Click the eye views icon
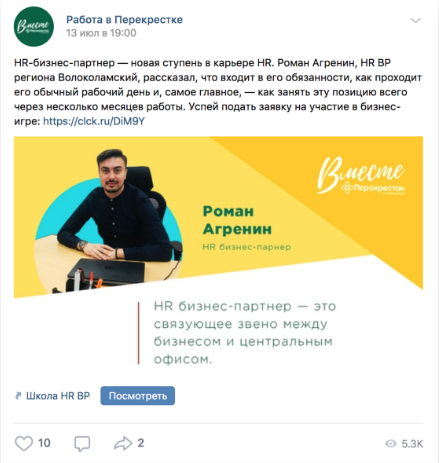This screenshot has width=439, height=463. tap(391, 444)
